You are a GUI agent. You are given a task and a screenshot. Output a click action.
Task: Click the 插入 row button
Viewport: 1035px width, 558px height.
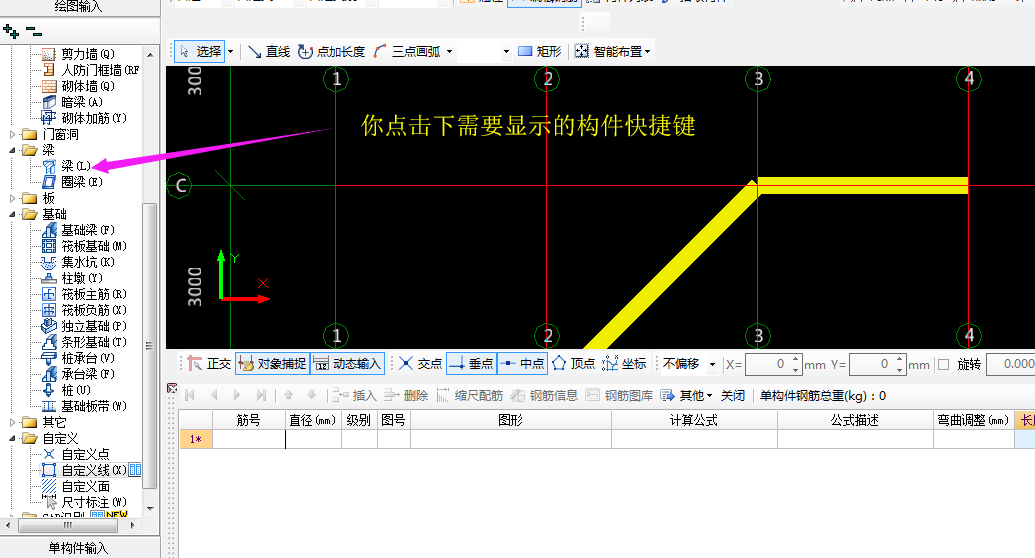click(354, 396)
